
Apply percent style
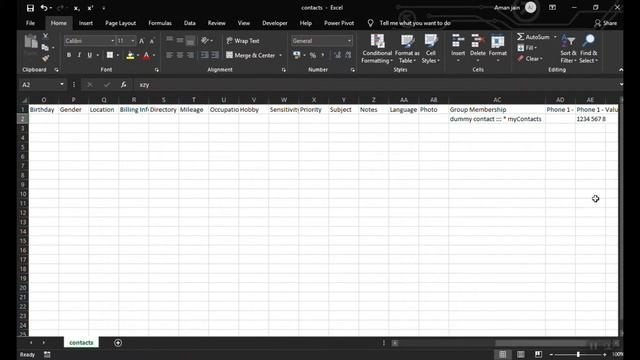[313, 55]
